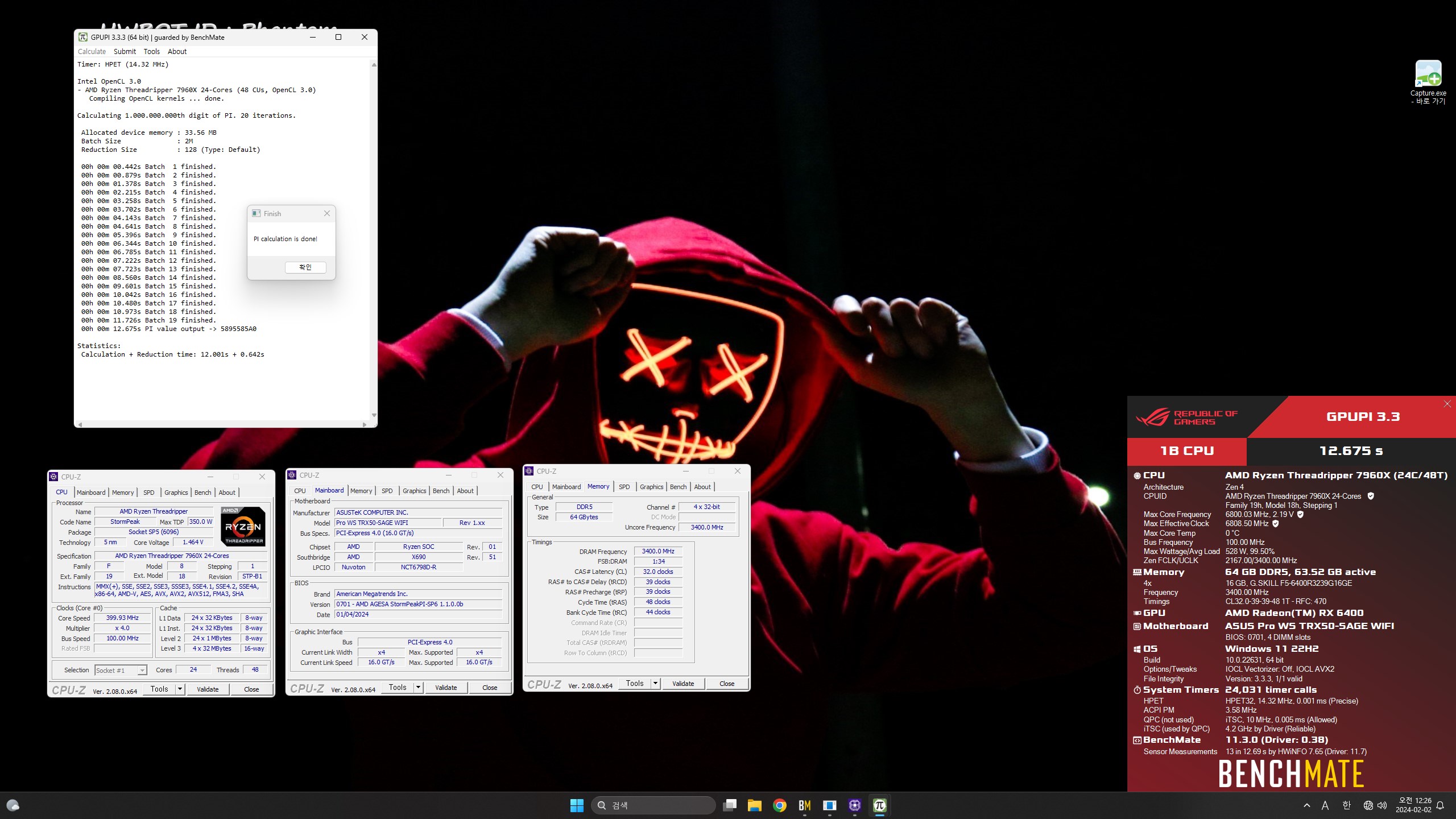This screenshot has height=819, width=1456.
Task: Open Mainboard tab in Memory CPU-Z window
Action: [x=566, y=487]
